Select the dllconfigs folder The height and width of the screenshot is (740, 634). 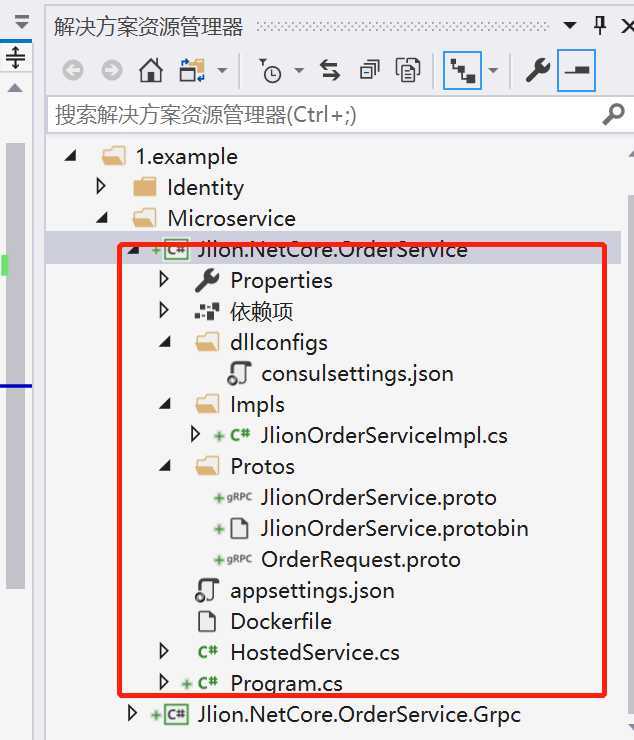point(279,343)
